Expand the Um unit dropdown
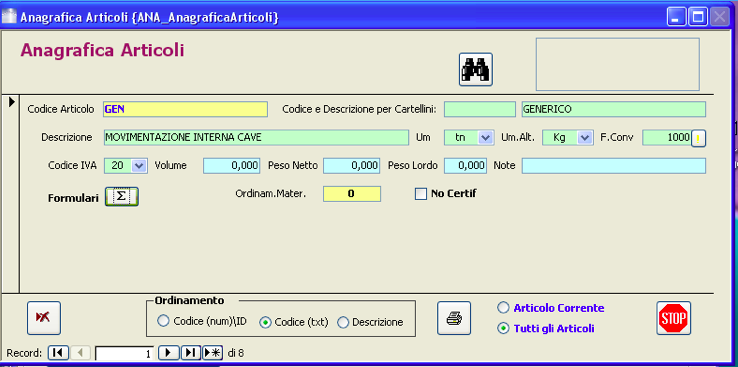 point(485,137)
